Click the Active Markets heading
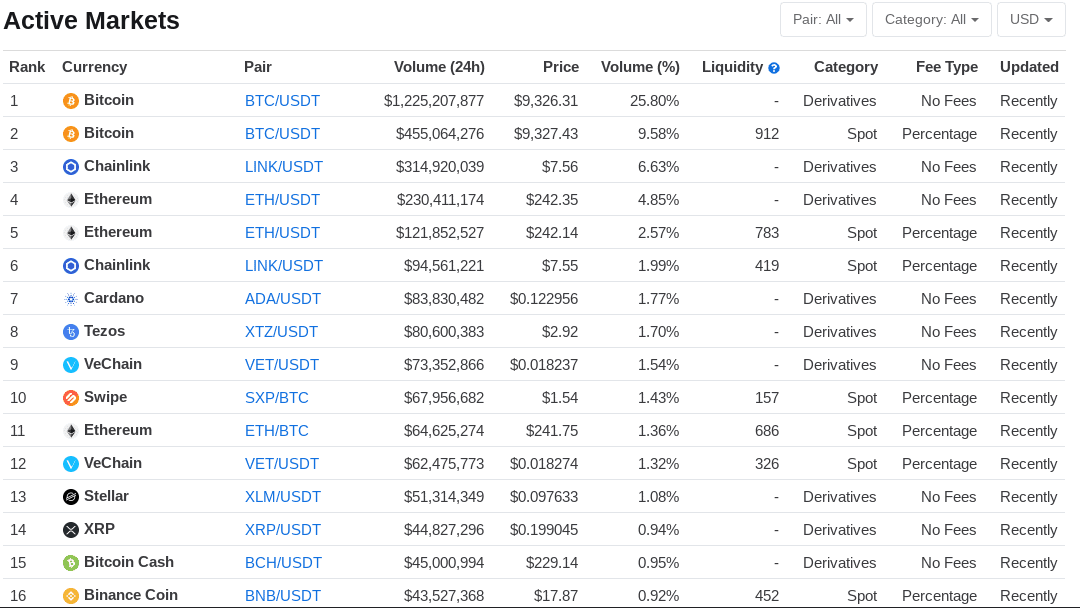 [92, 21]
